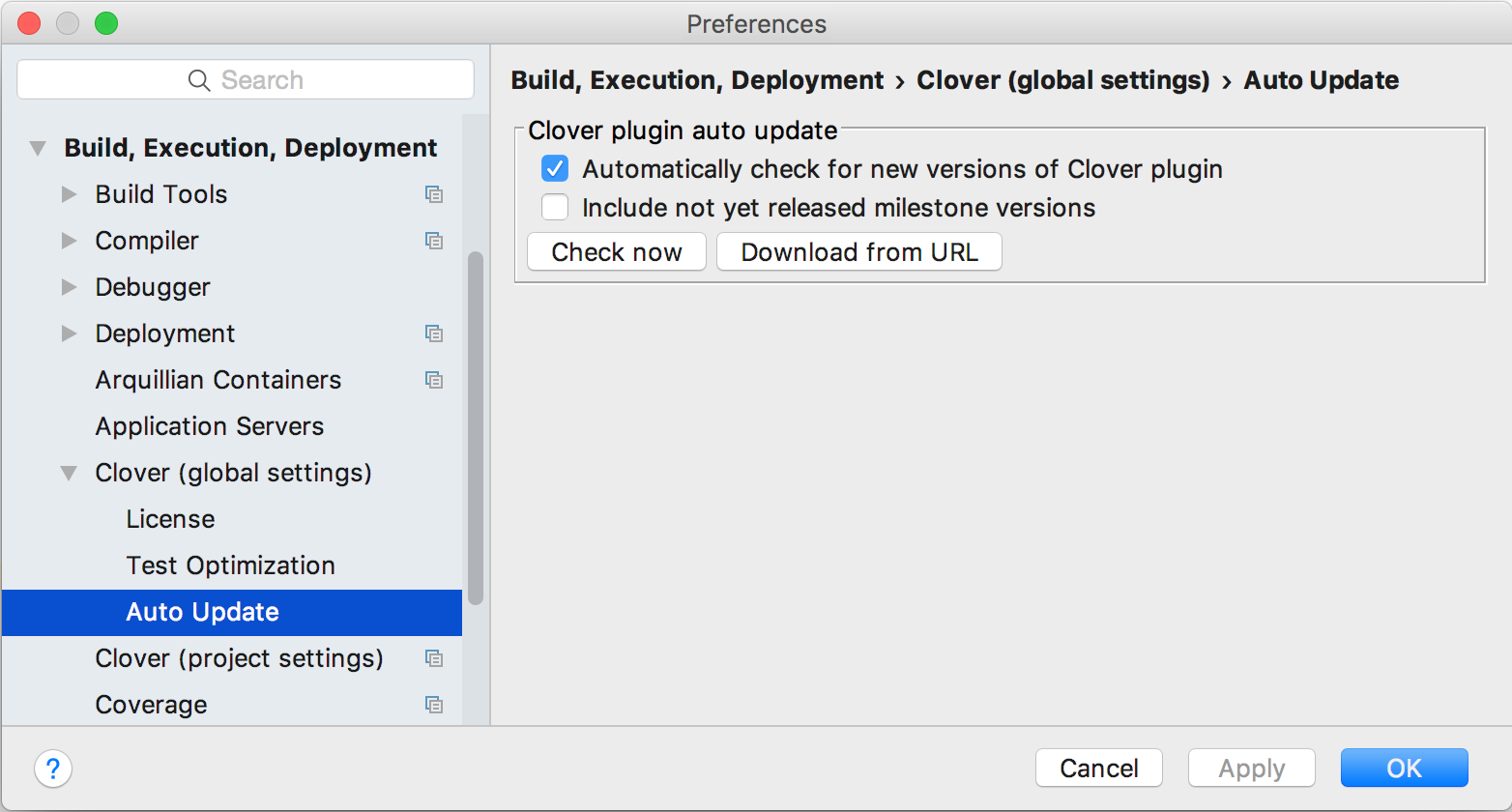The image size is (1512, 812).
Task: Expand the Debugger section arrow
Action: pyautogui.click(x=69, y=287)
